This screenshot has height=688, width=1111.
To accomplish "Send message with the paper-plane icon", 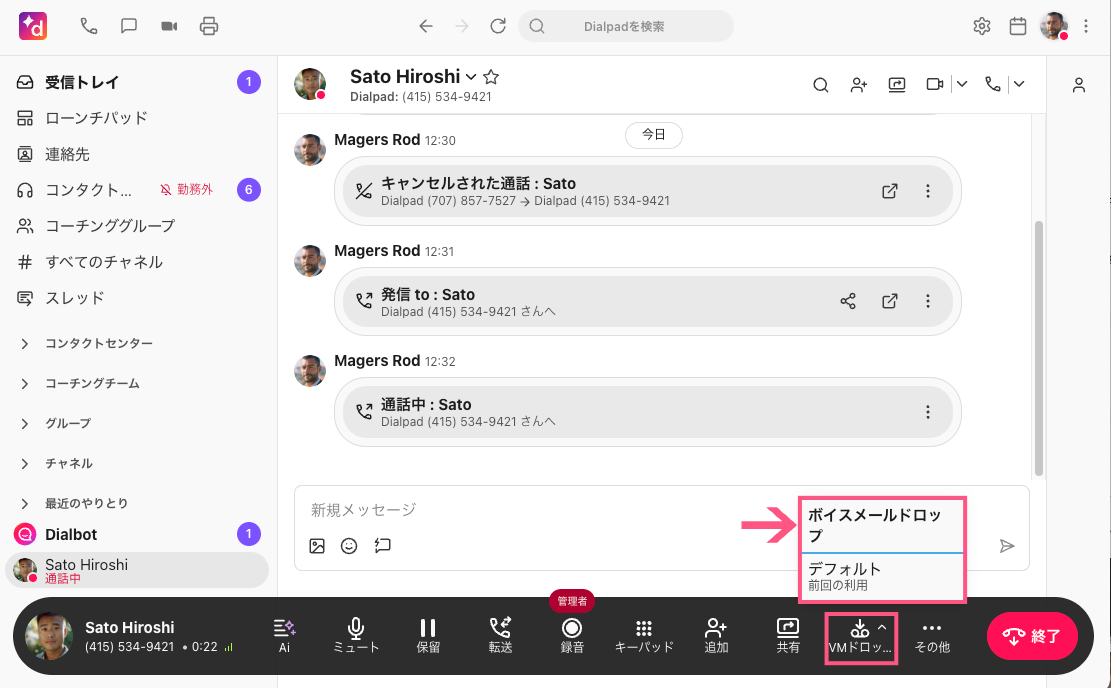I will [x=1006, y=546].
